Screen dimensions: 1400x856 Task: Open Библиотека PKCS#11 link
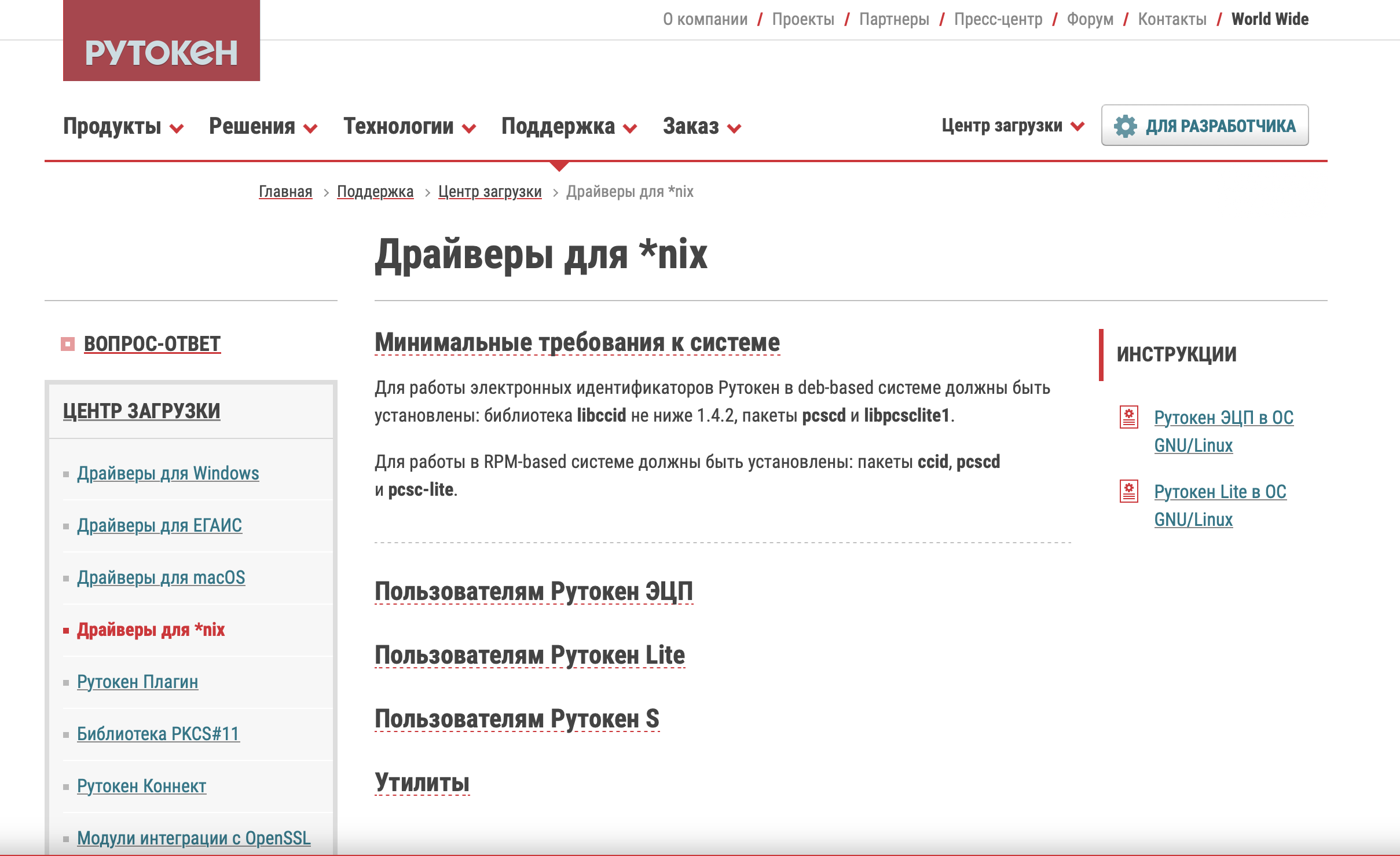(158, 734)
